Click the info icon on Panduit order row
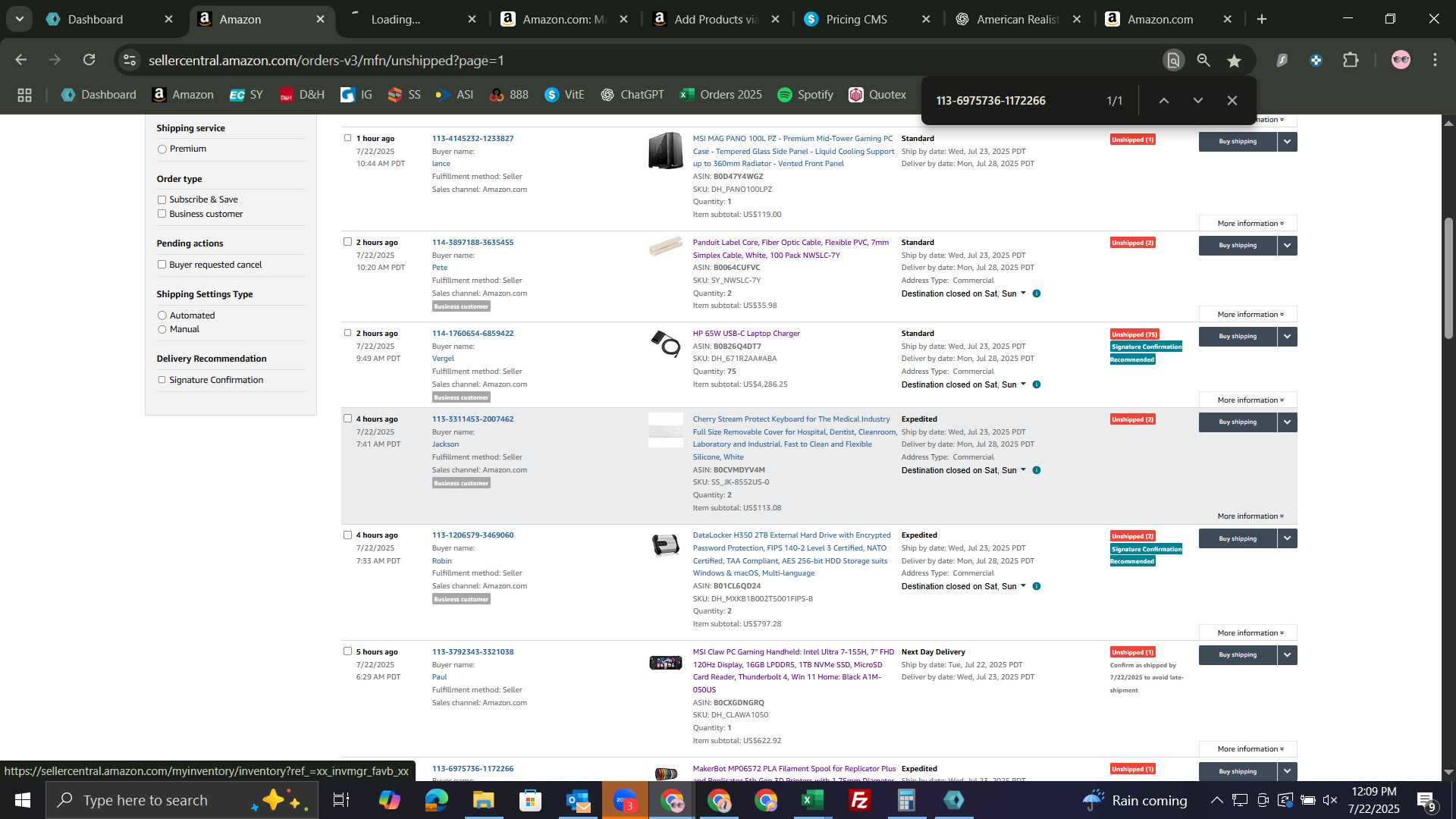The image size is (1456, 819). (1037, 293)
